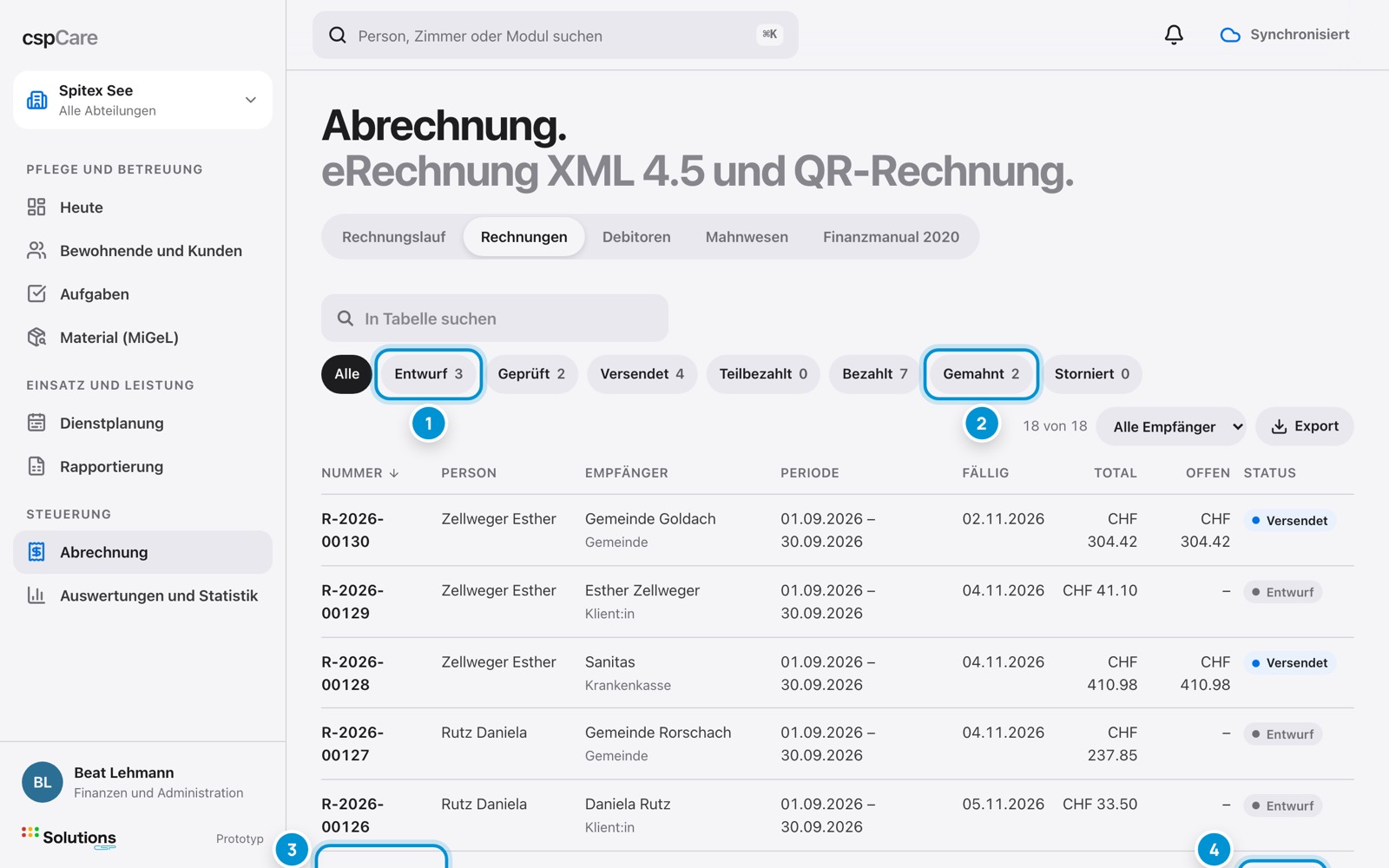The width and height of the screenshot is (1389, 868).
Task: Click recipient Sanitas in invoice R-2026-00128
Action: point(610,662)
